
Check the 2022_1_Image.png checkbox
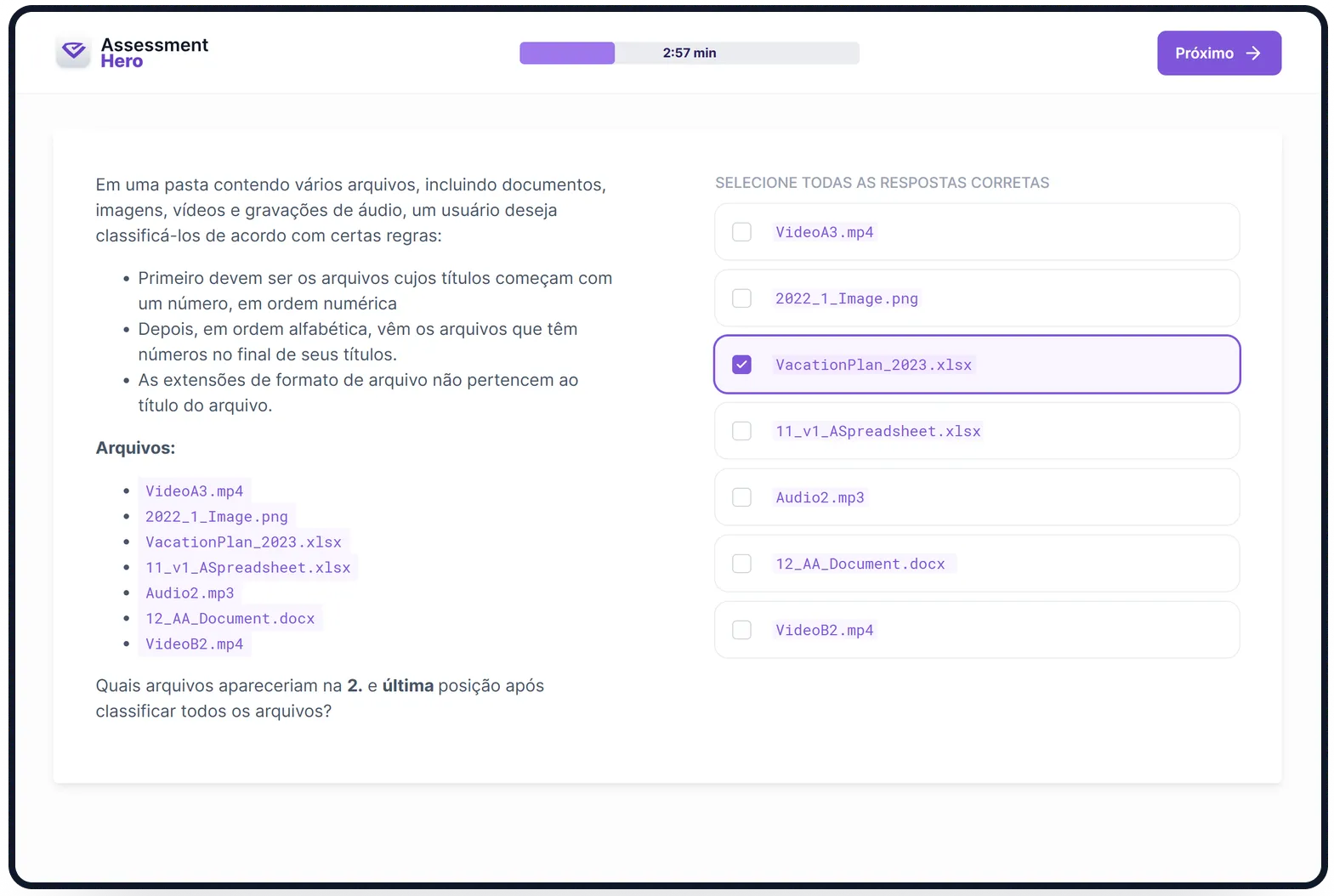(742, 298)
